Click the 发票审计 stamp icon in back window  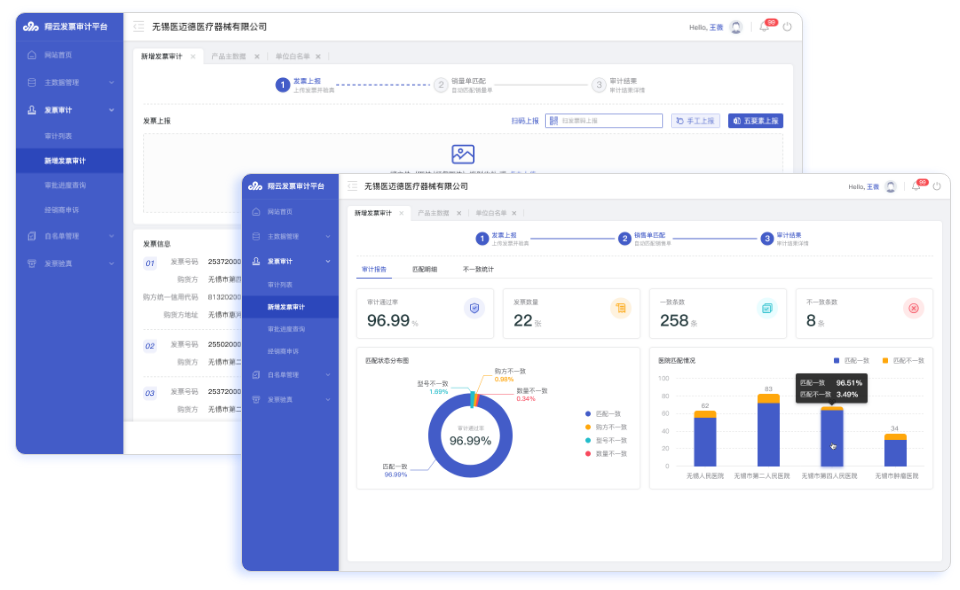[32, 110]
